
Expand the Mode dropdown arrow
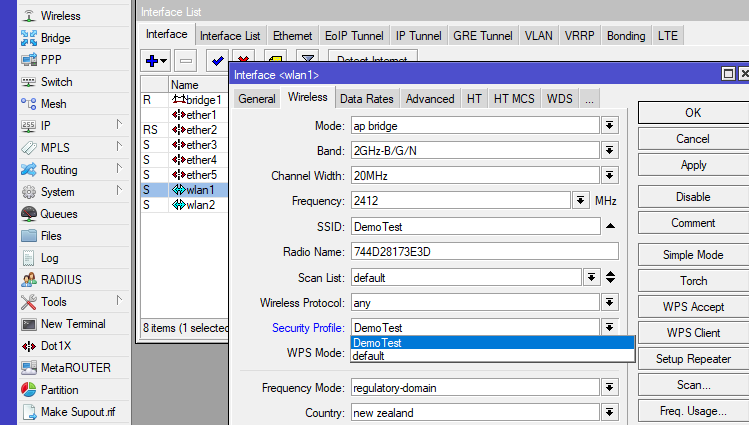(x=609, y=125)
